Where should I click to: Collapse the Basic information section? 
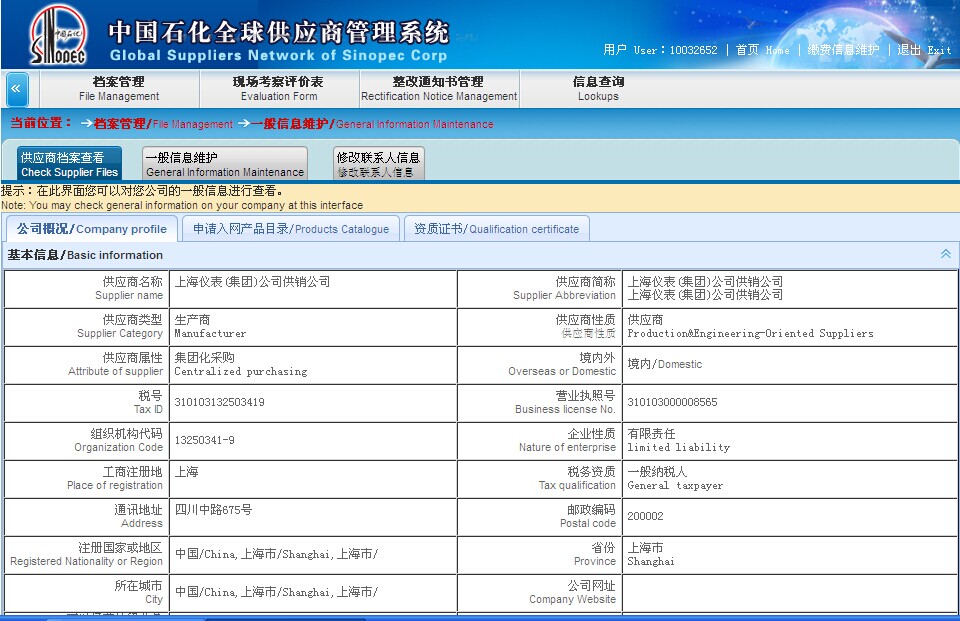[945, 254]
